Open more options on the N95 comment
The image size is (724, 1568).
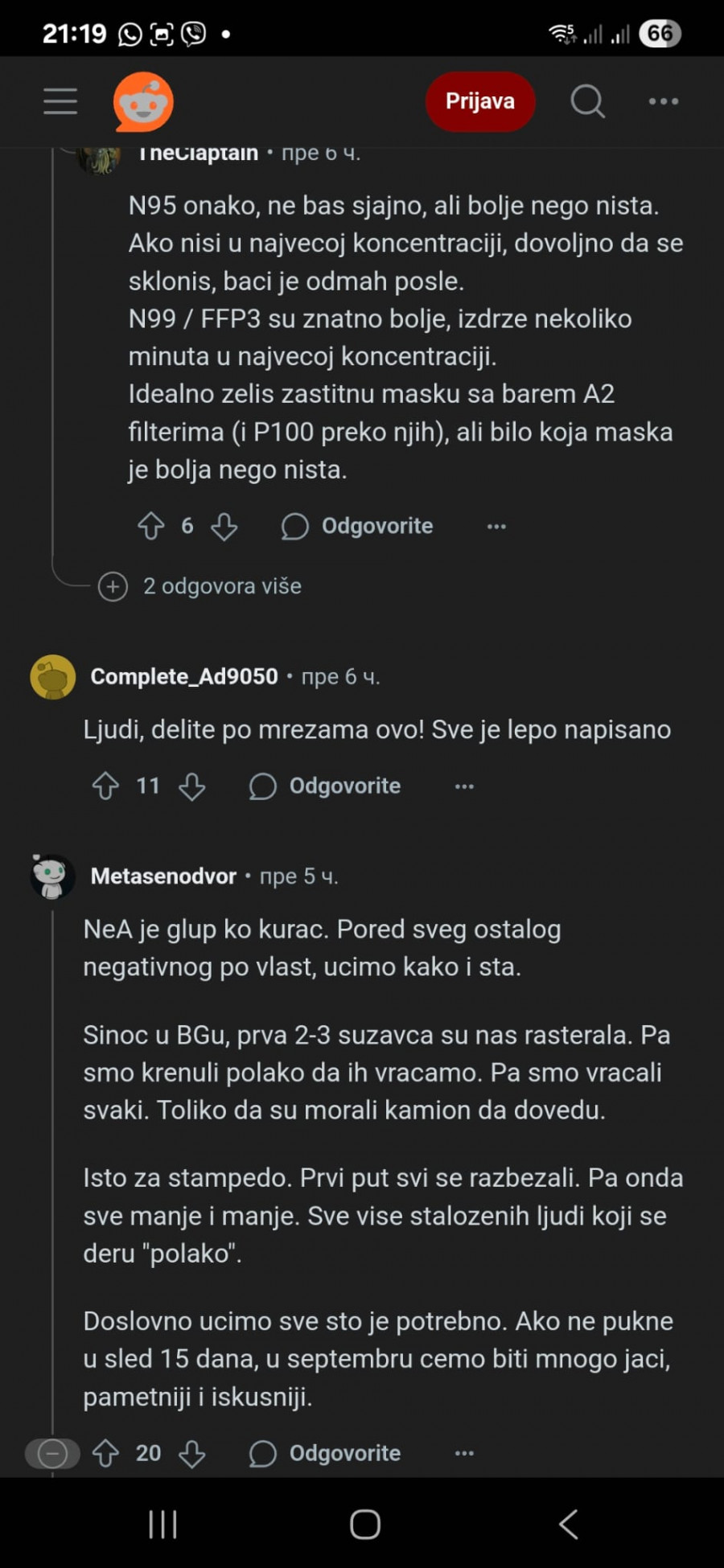coord(496,527)
